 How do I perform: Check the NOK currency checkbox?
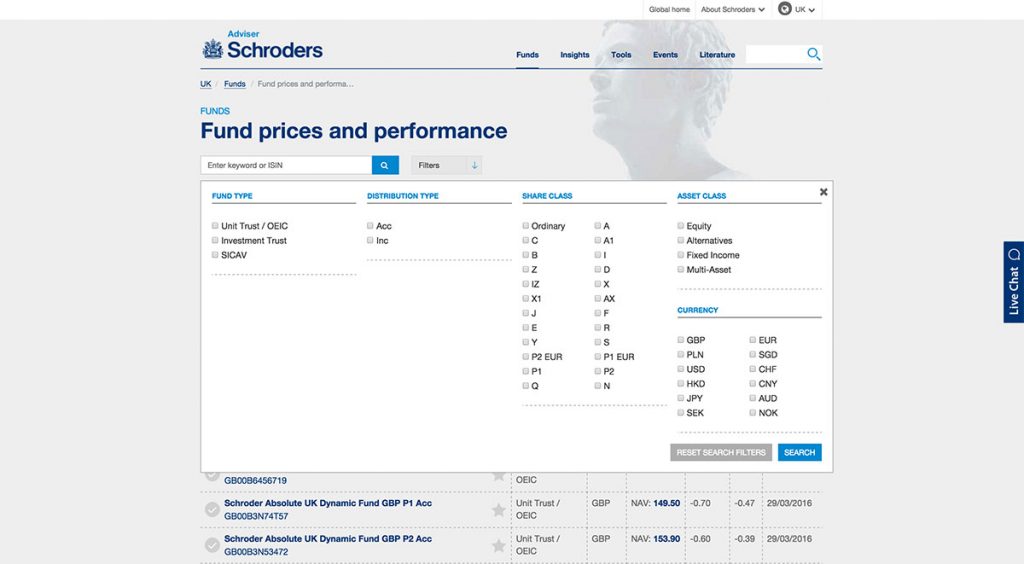point(752,413)
